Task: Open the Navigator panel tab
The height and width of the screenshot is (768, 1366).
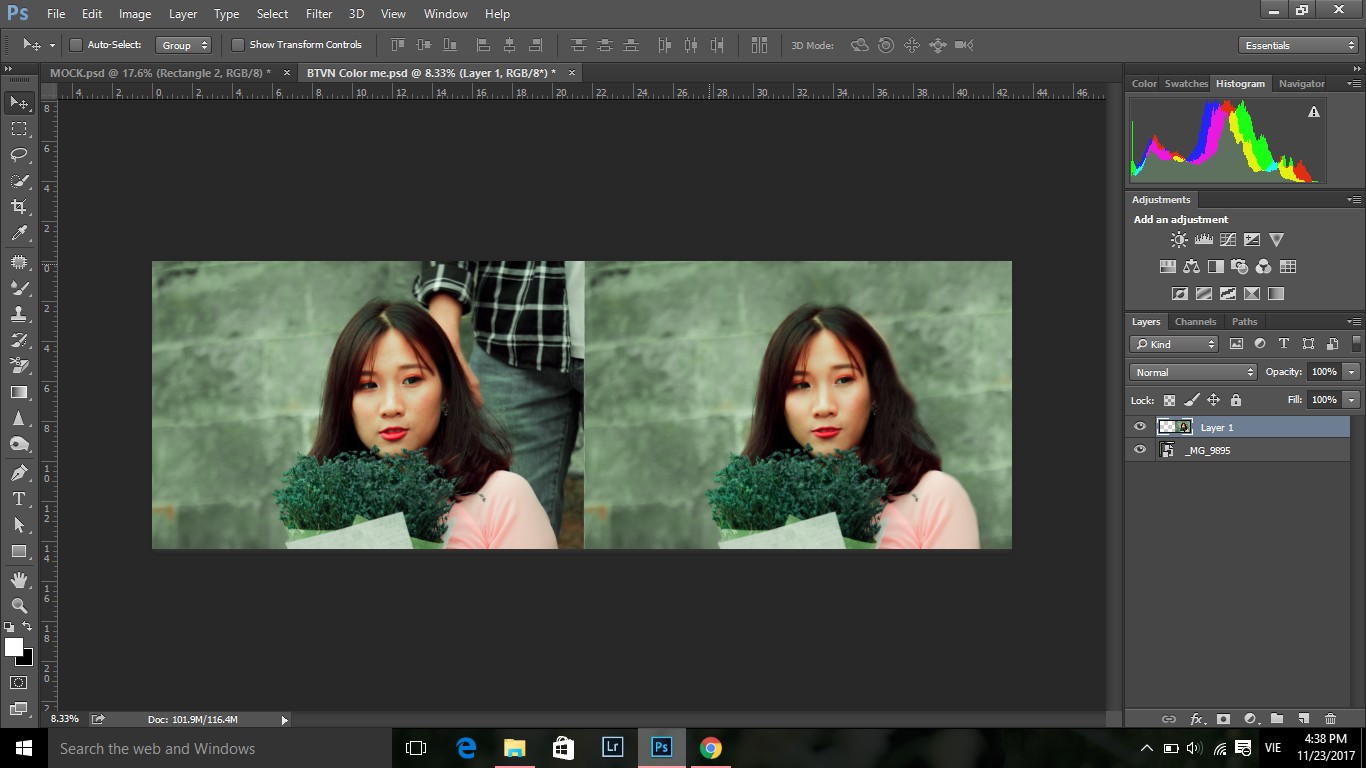Action: [x=1301, y=84]
